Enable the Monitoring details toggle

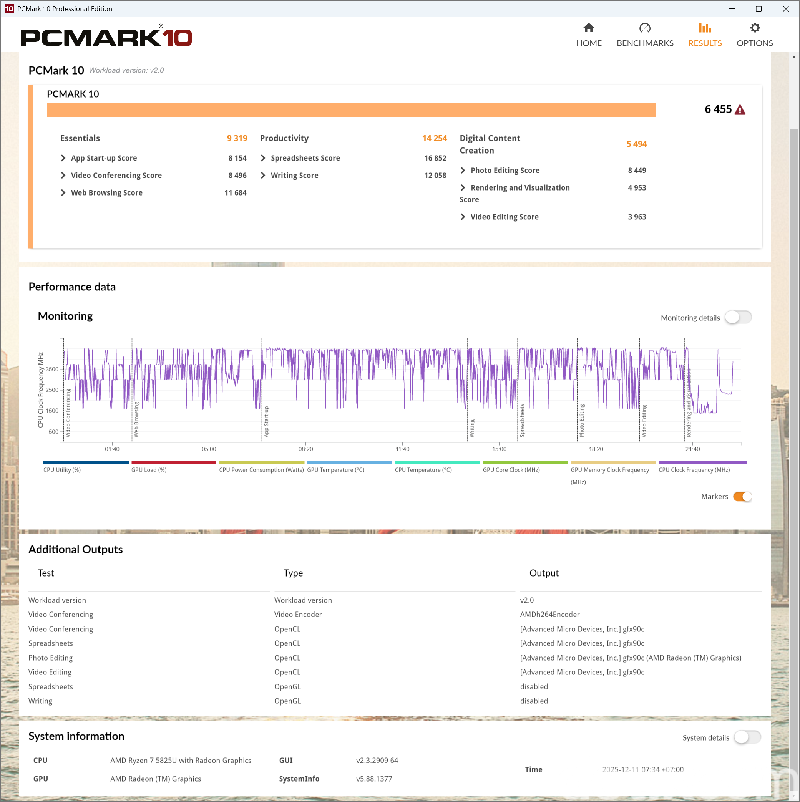point(736,316)
